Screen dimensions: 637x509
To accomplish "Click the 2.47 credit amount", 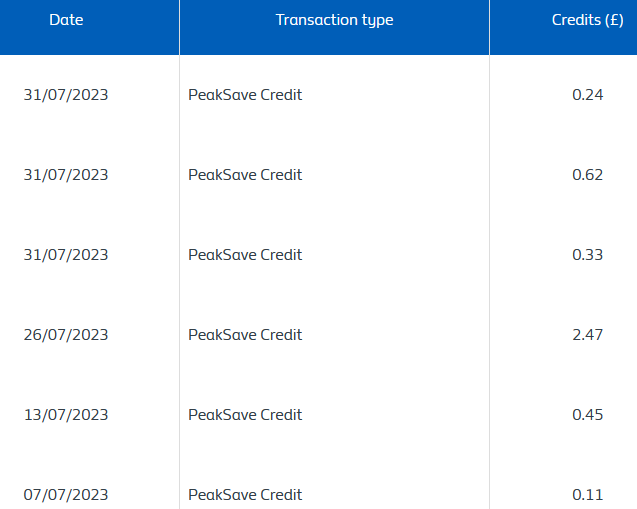I will pos(587,335).
